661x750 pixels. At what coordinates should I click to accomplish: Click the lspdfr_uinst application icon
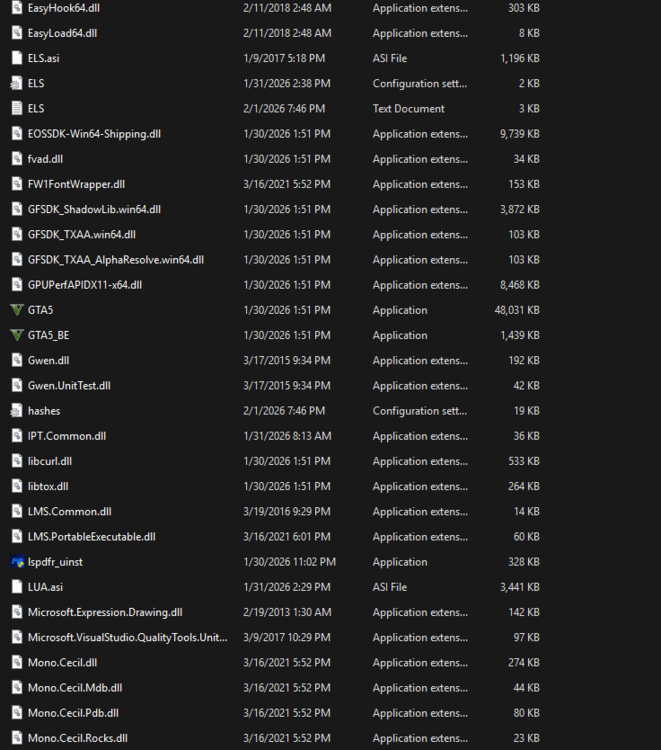17,562
